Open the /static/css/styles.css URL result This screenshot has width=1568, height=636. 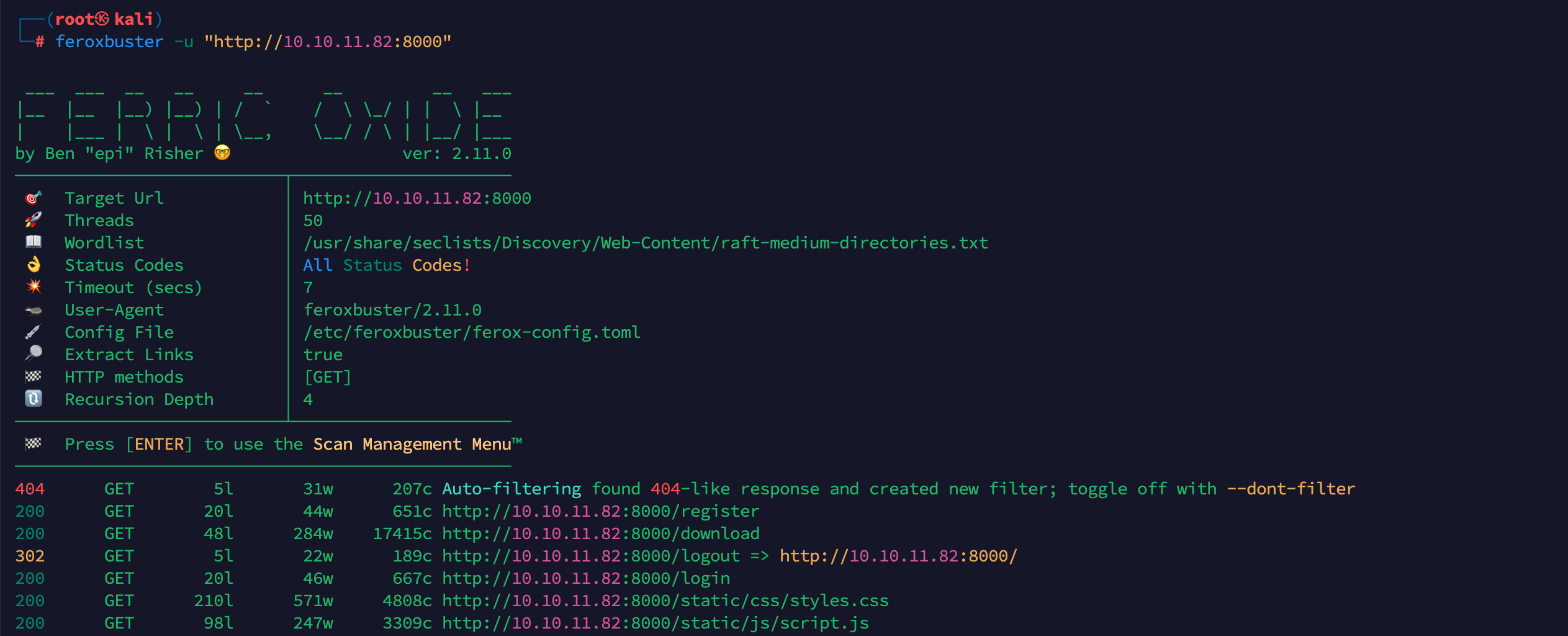[x=665, y=601]
